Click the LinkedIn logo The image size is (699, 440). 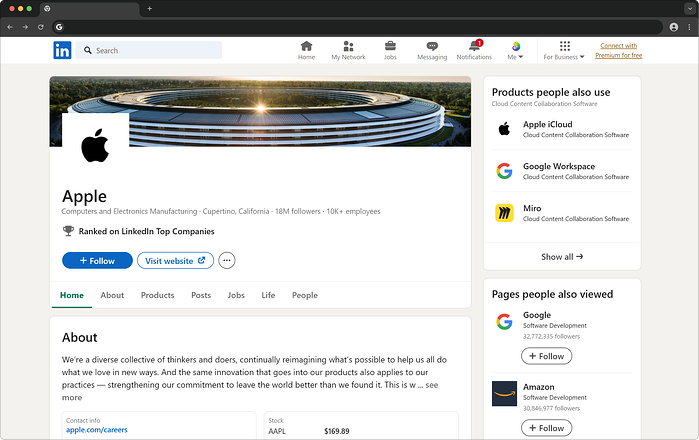63,50
